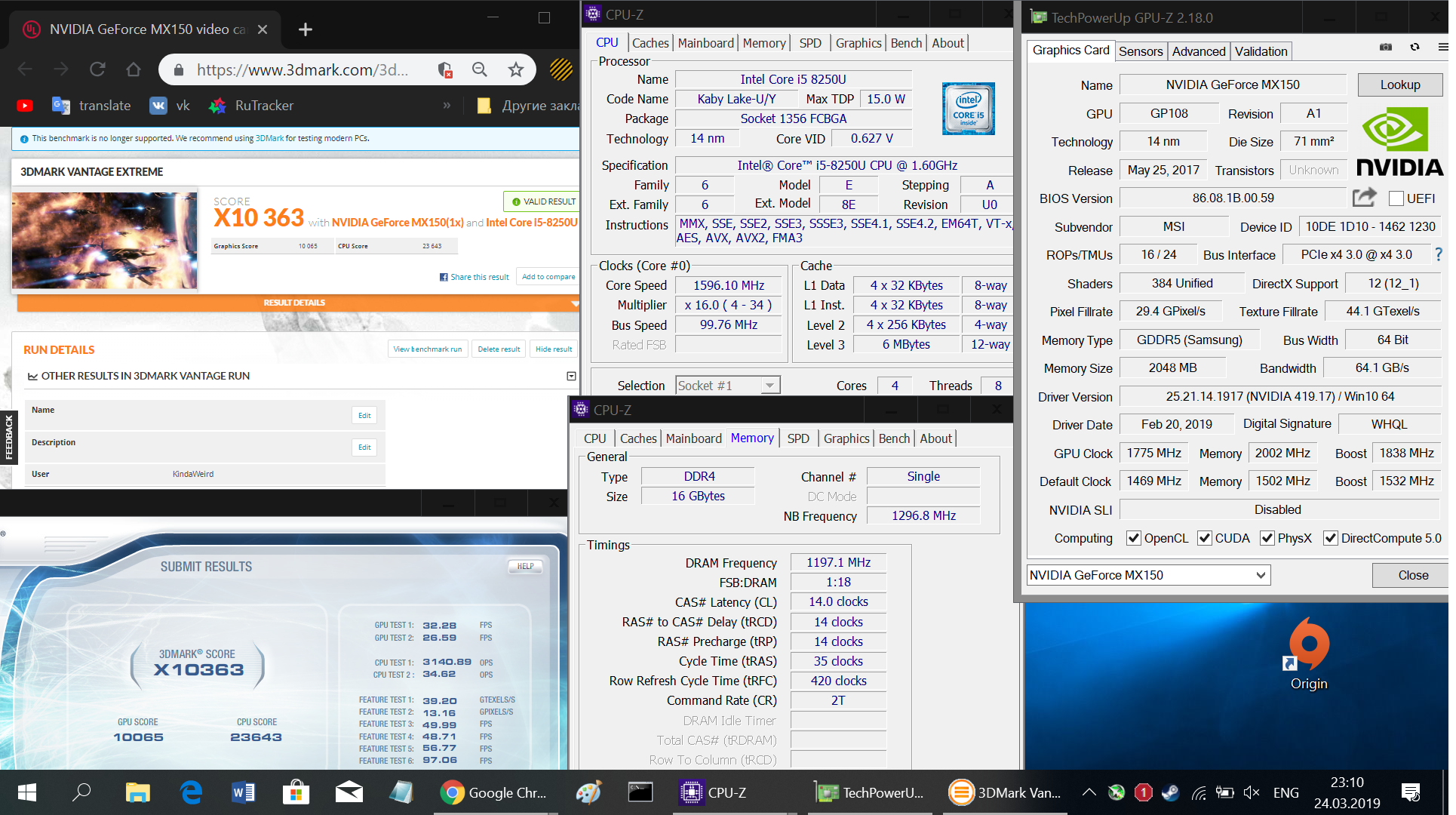Open the Bench tab in top CPU-Z

[x=906, y=43]
